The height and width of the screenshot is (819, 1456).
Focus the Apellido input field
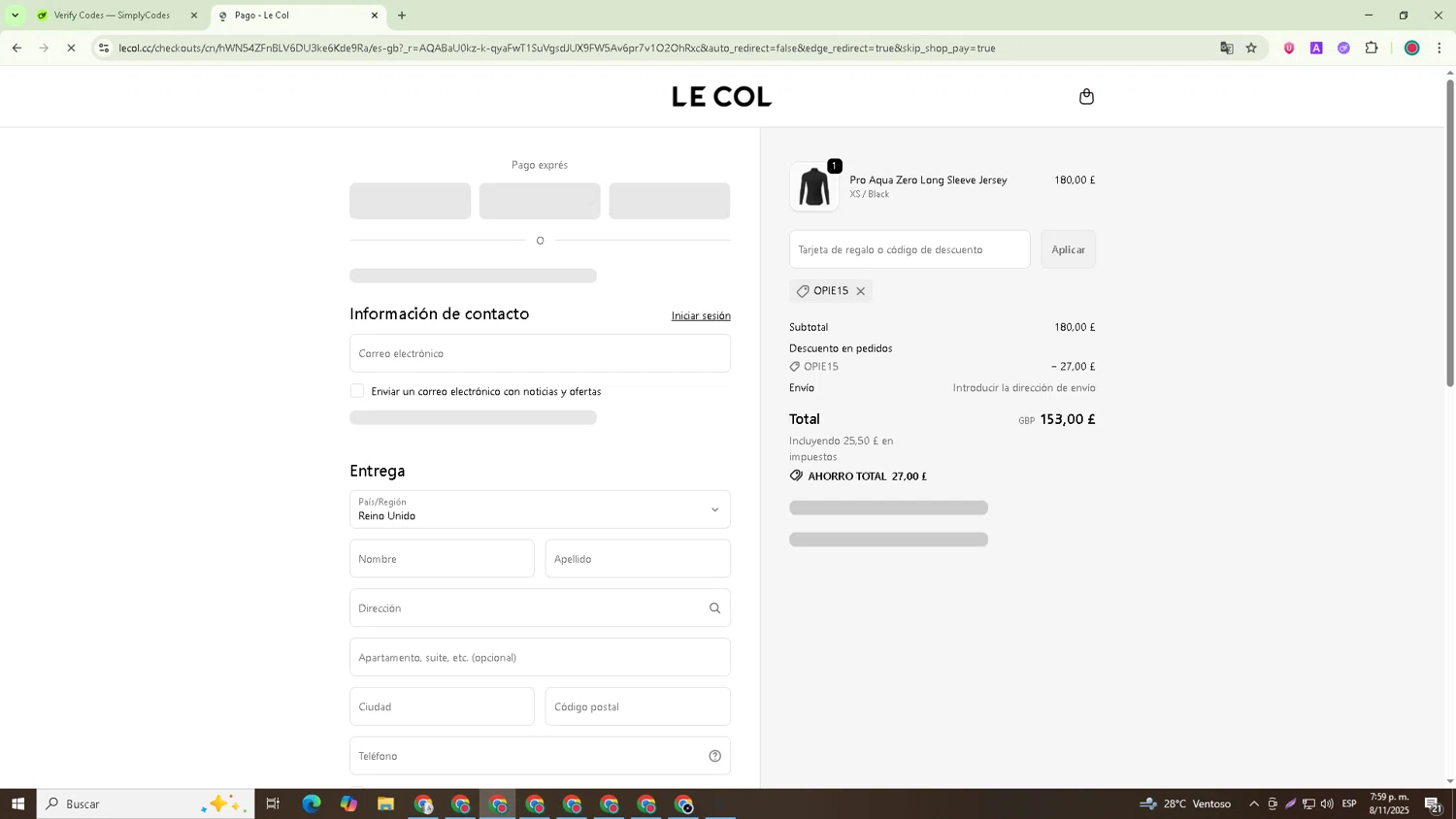coord(638,559)
